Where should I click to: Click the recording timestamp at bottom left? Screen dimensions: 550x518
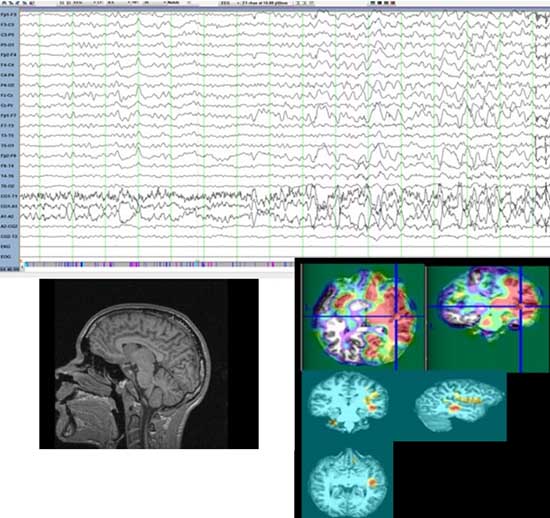(x=9, y=269)
